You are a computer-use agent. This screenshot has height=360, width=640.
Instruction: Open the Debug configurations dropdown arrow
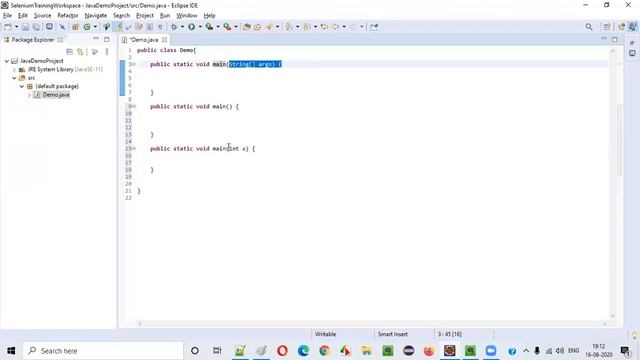pyautogui.click(x=182, y=27)
